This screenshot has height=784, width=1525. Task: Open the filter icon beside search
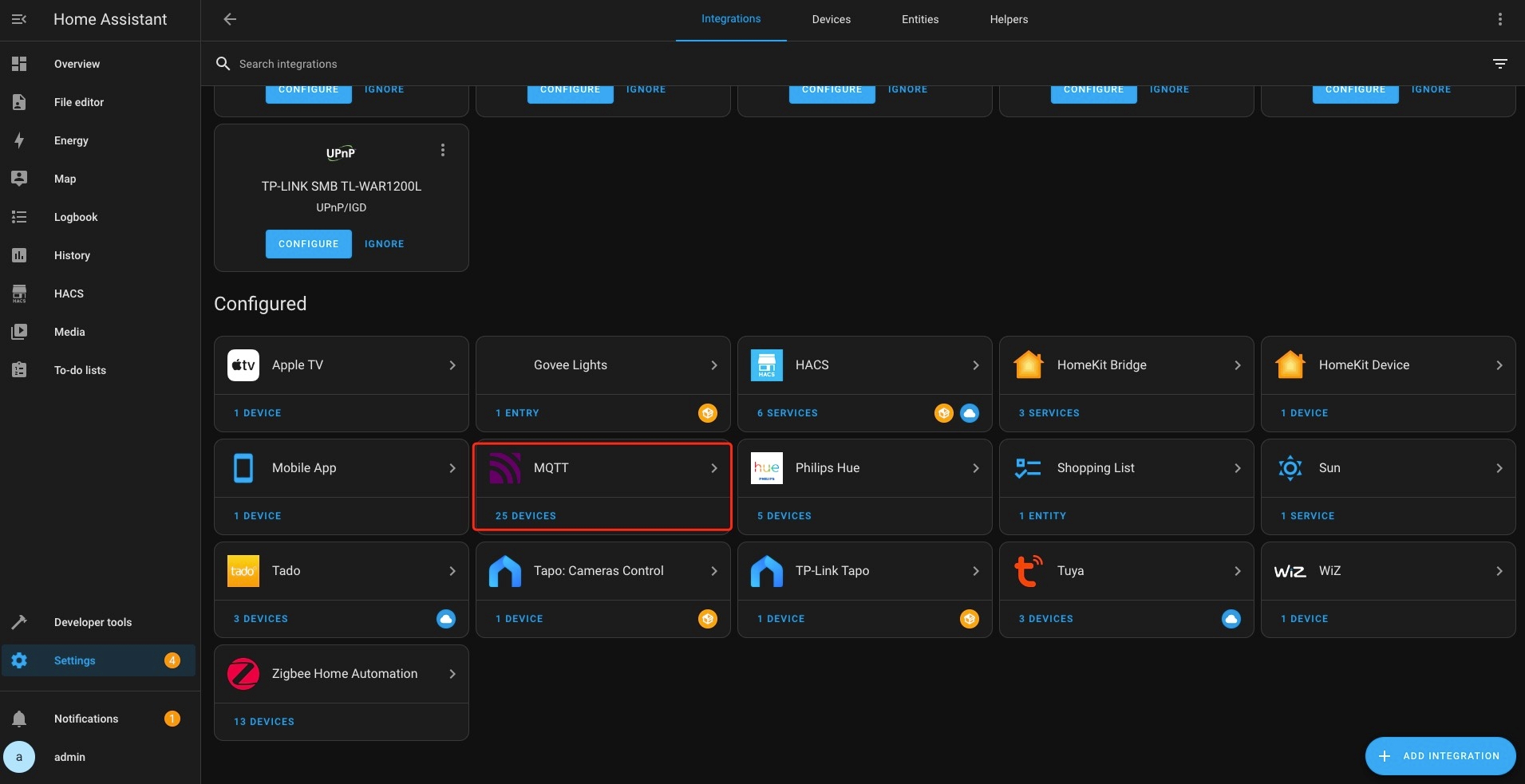[1499, 64]
